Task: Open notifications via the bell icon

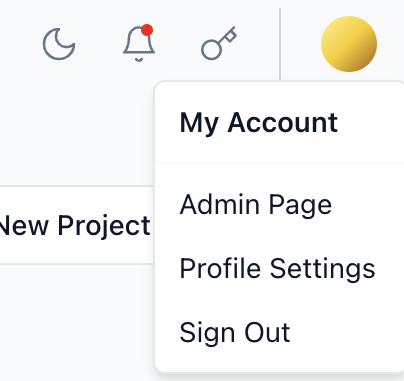Action: tap(139, 44)
